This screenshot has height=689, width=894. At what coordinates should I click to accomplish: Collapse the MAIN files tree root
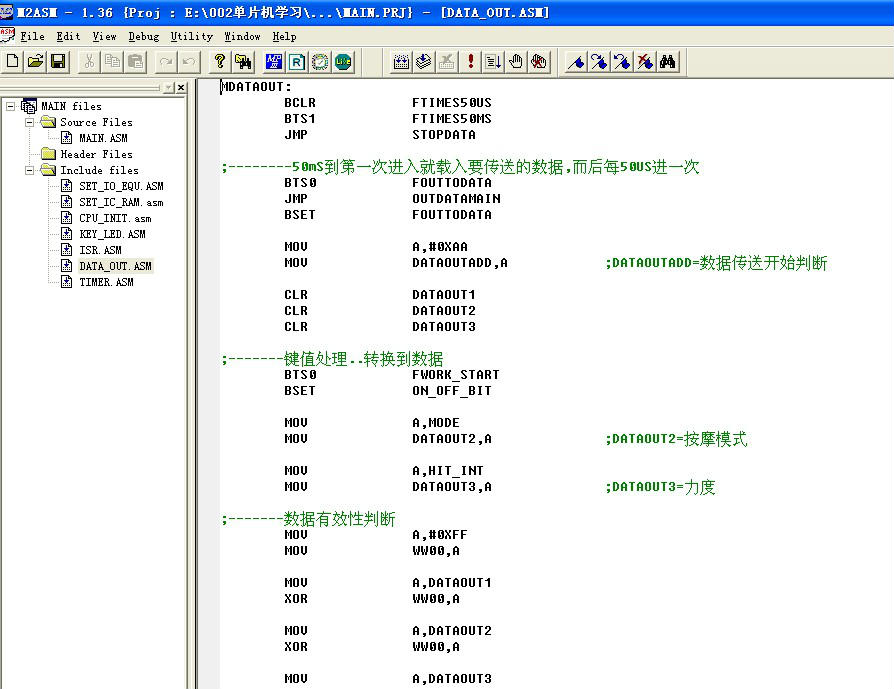(x=11, y=106)
